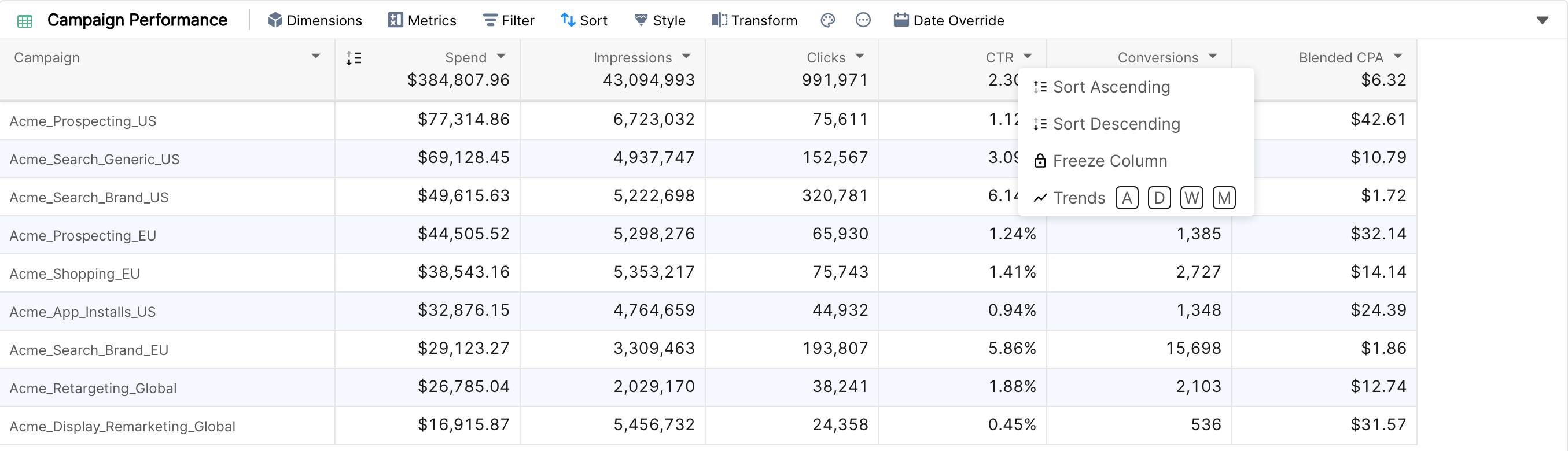Open the Impressions column dropdown arrow

tap(687, 56)
